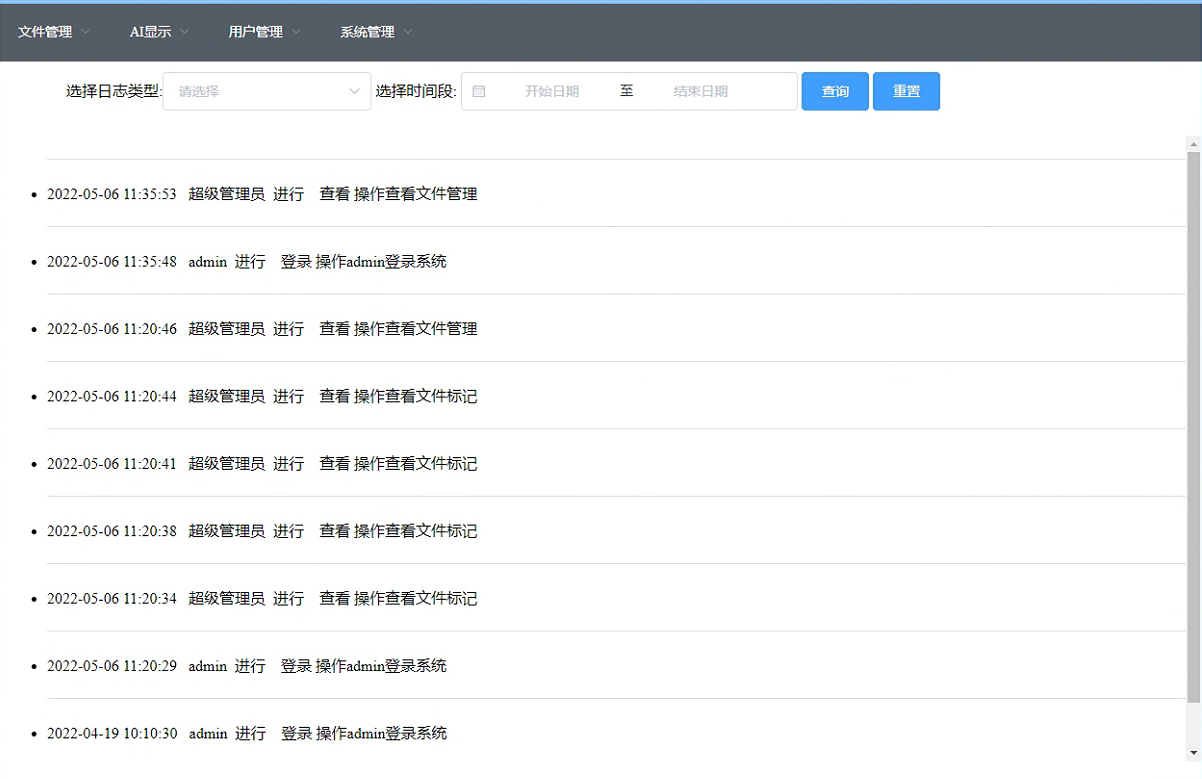Image resolution: width=1202 pixels, height=779 pixels.
Task: Select the 2022-04-19 10:10:30 admin login entry
Action: pyautogui.click(x=247, y=733)
